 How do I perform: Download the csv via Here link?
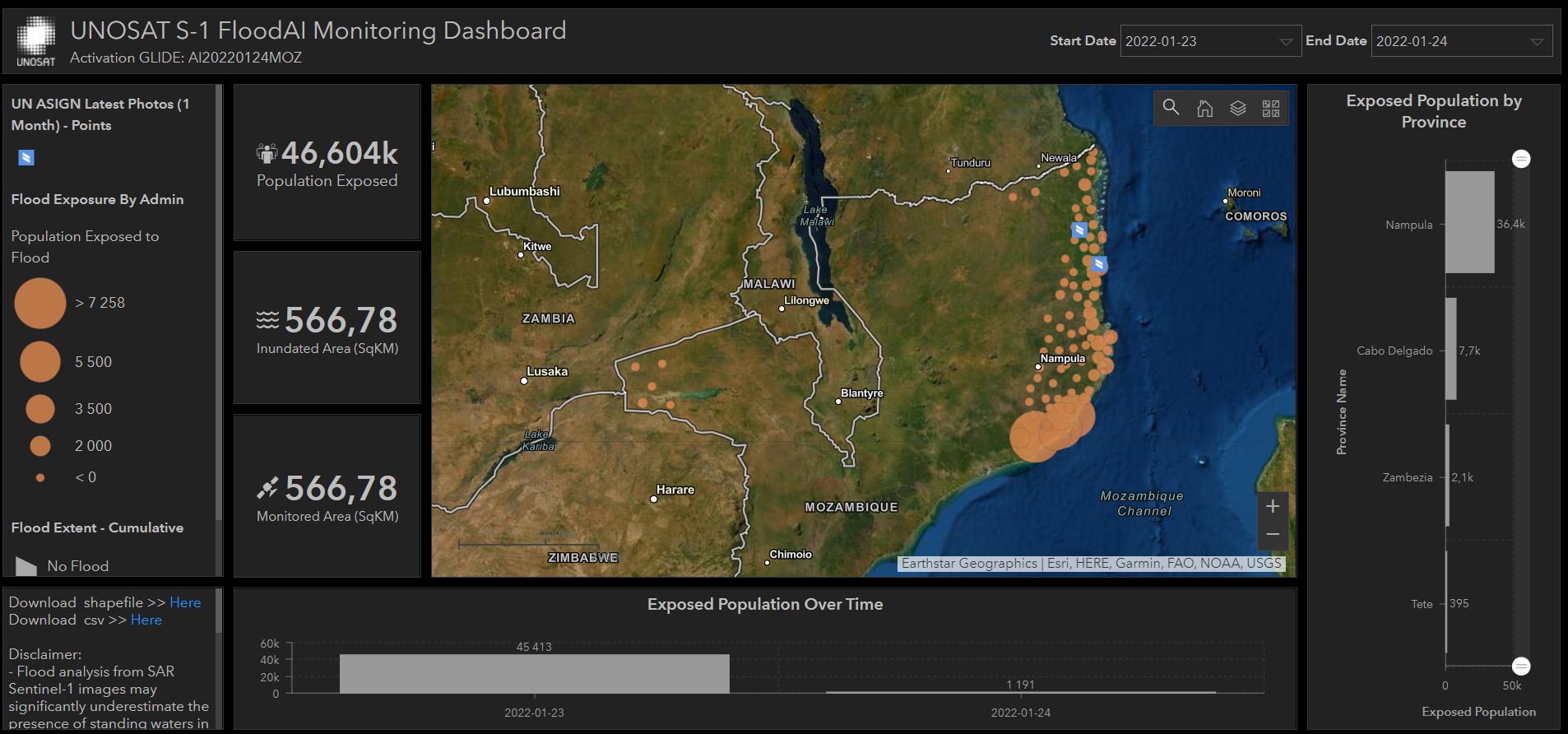pyautogui.click(x=146, y=620)
